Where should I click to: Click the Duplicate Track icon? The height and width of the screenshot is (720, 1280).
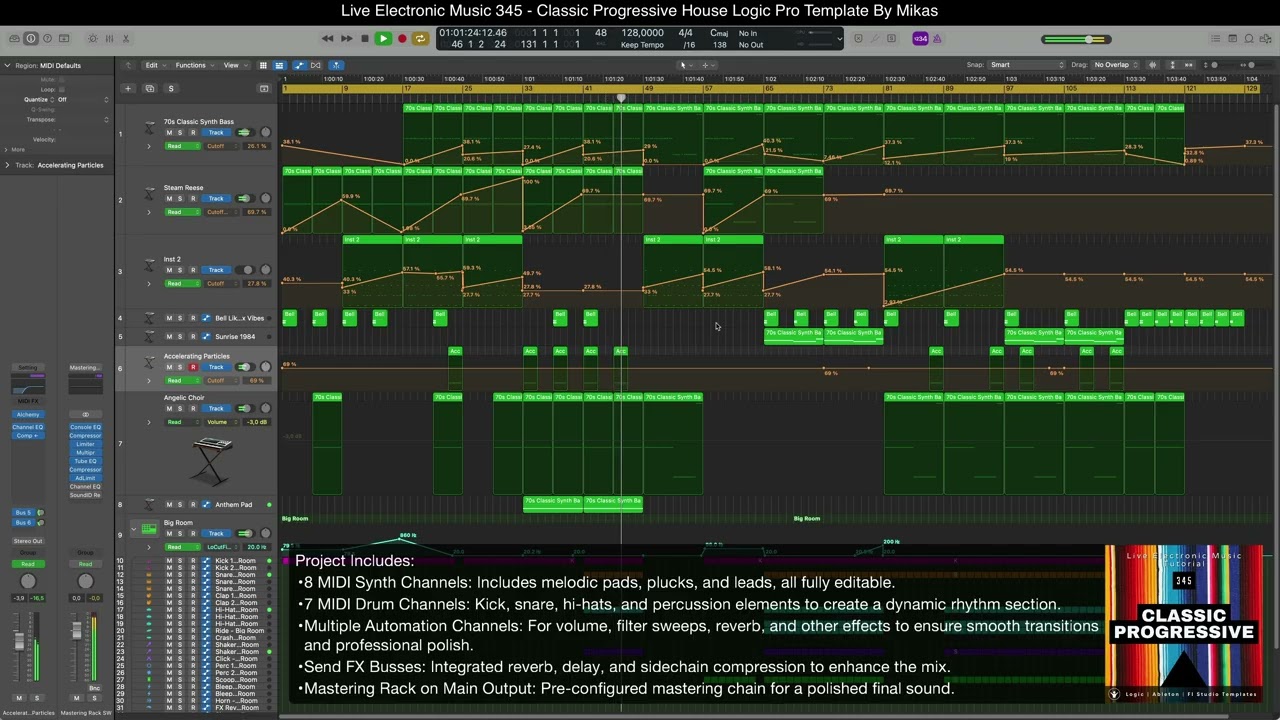149,88
